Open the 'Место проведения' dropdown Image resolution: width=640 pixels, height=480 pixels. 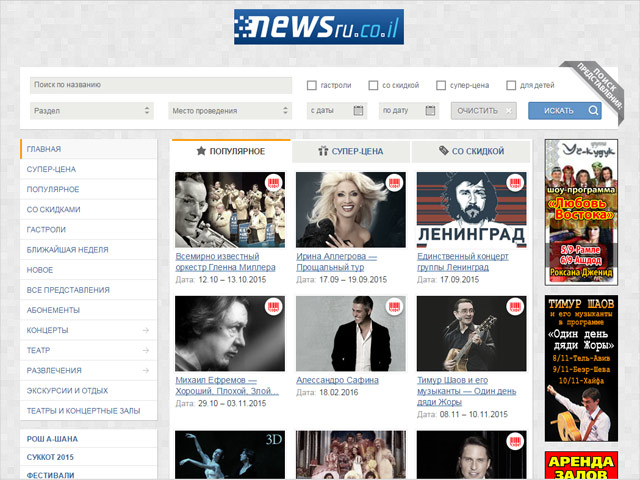(x=230, y=111)
